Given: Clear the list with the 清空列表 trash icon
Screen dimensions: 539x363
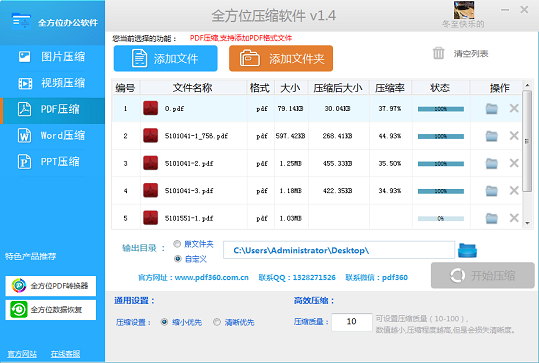Looking at the screenshot, I should pos(438,53).
